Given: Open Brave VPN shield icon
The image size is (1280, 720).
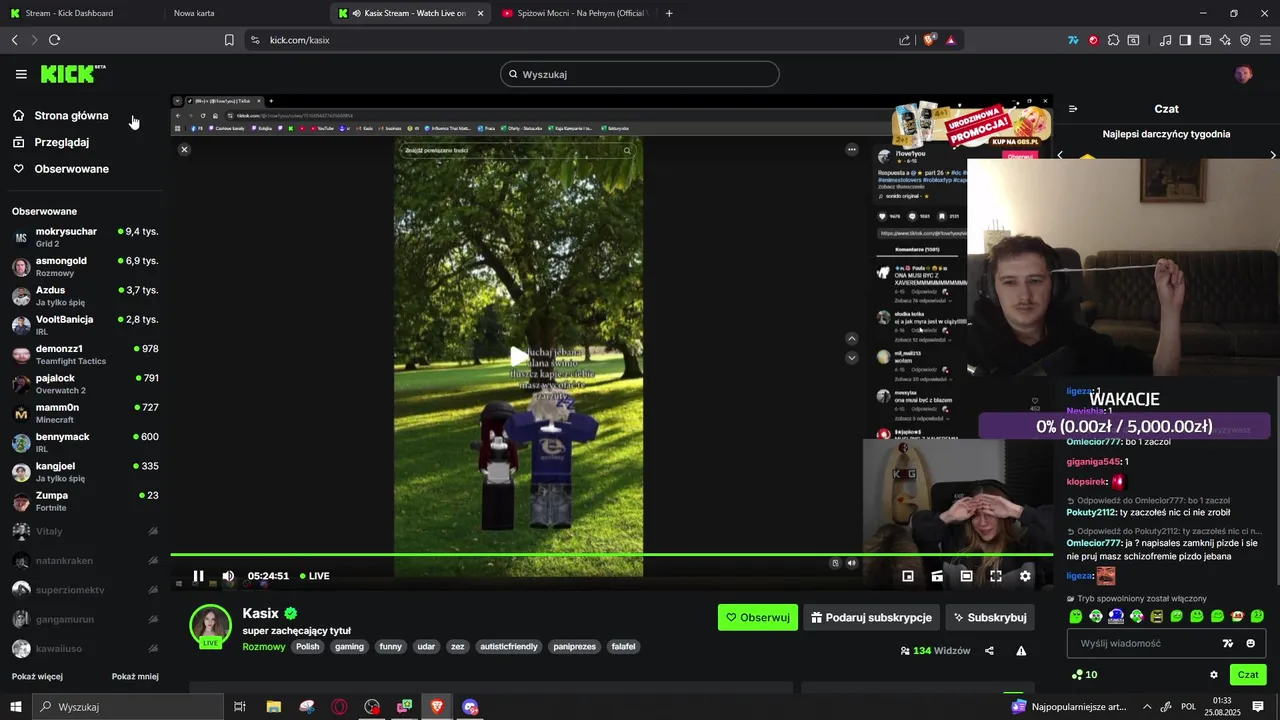Looking at the screenshot, I should click(x=1245, y=40).
